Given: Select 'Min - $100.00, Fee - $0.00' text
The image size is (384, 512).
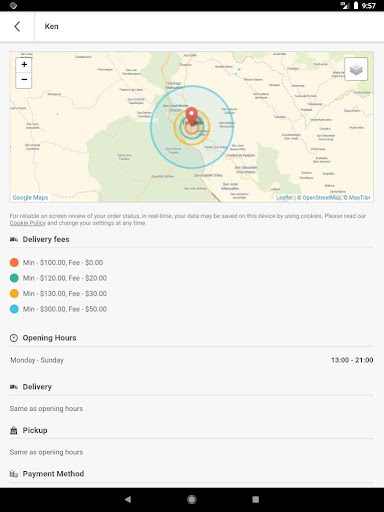Looking at the screenshot, I should pos(63,263).
